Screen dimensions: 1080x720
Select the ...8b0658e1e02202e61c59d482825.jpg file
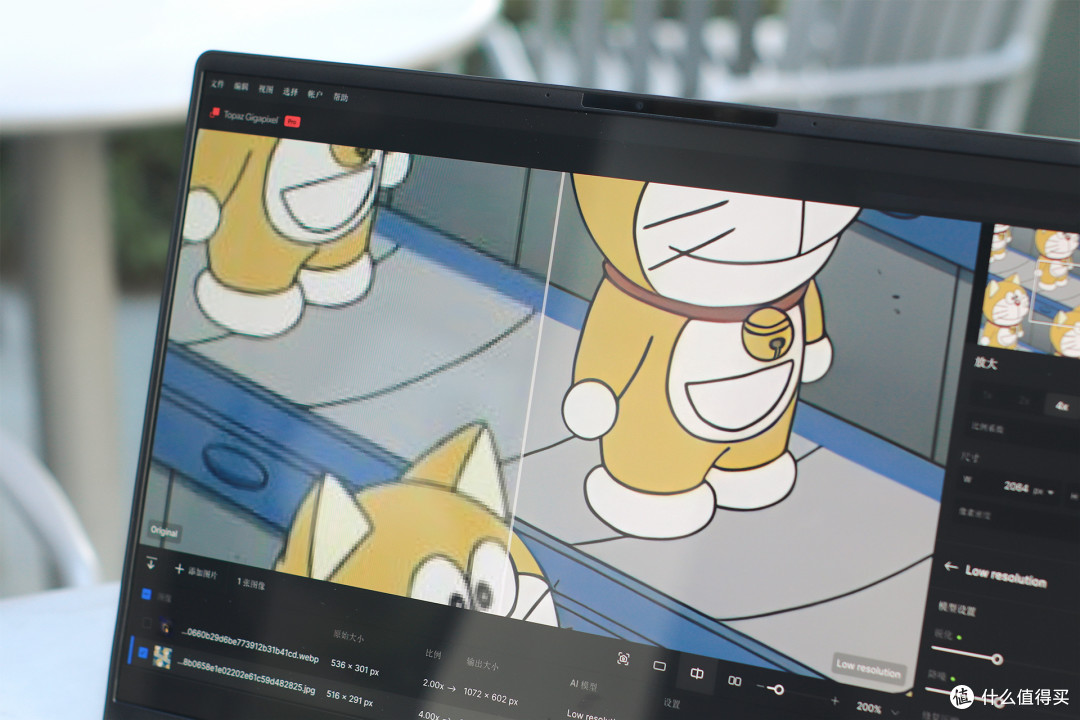click(246, 675)
